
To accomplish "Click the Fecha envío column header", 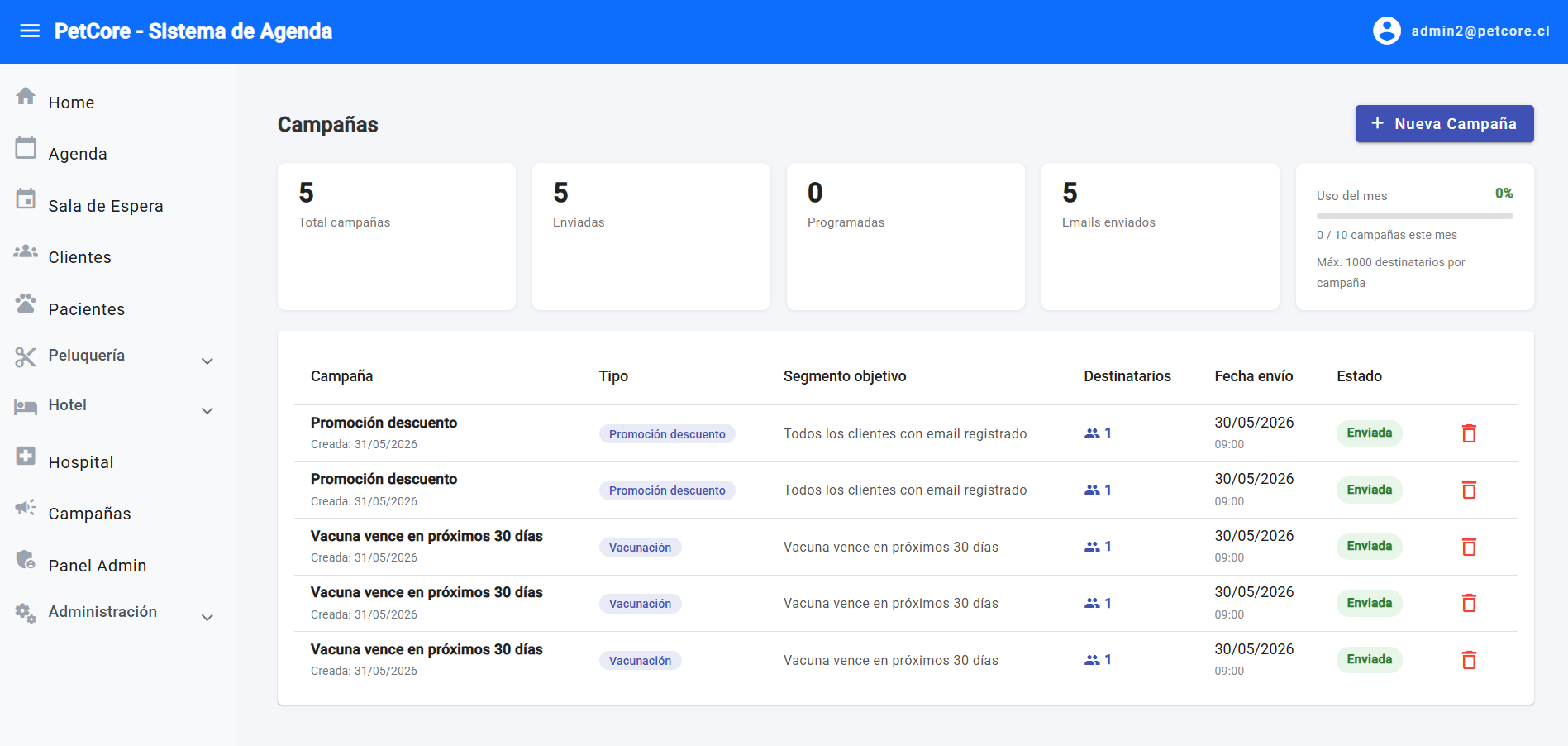I will pos(1253,376).
